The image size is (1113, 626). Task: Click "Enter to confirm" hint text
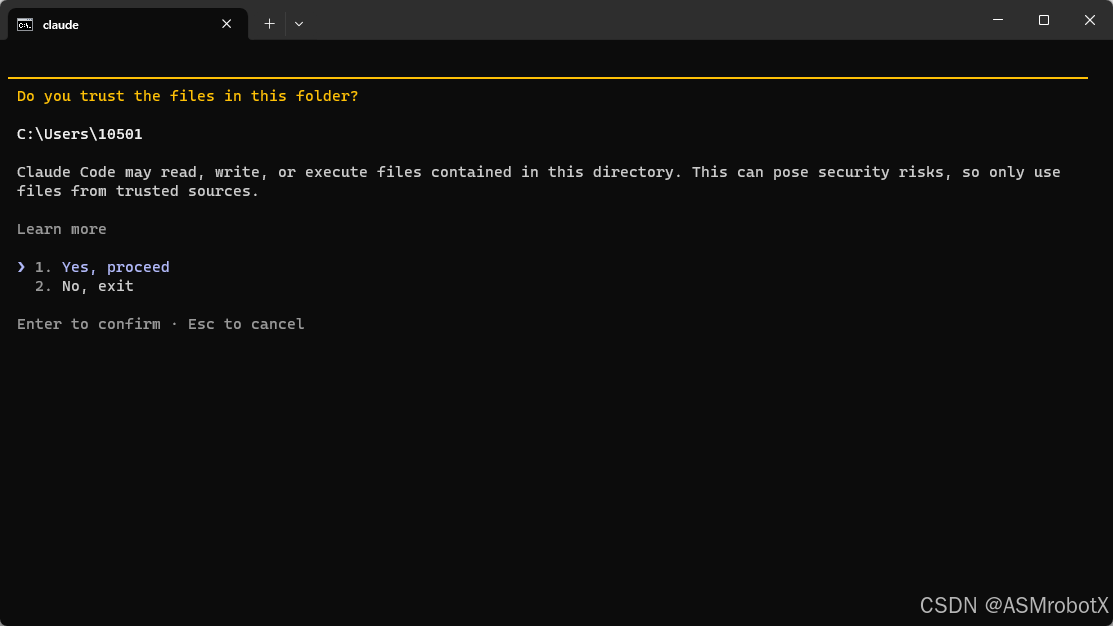pyautogui.click(x=89, y=324)
